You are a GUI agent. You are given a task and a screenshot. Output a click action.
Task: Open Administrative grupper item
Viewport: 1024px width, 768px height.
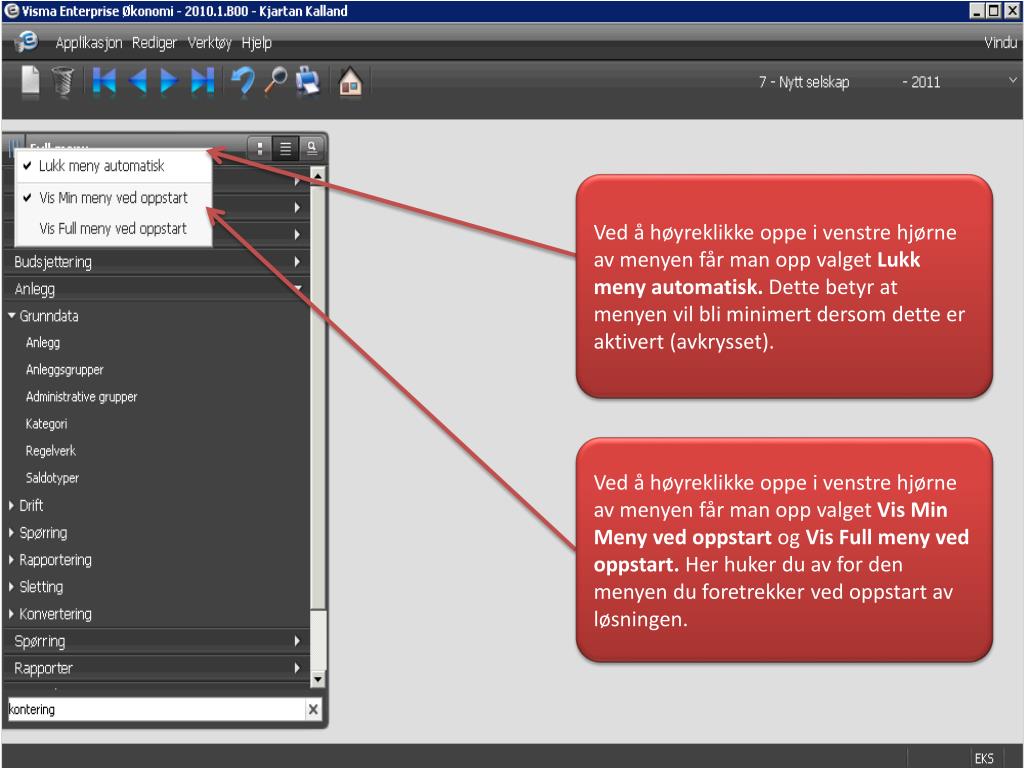(82, 397)
